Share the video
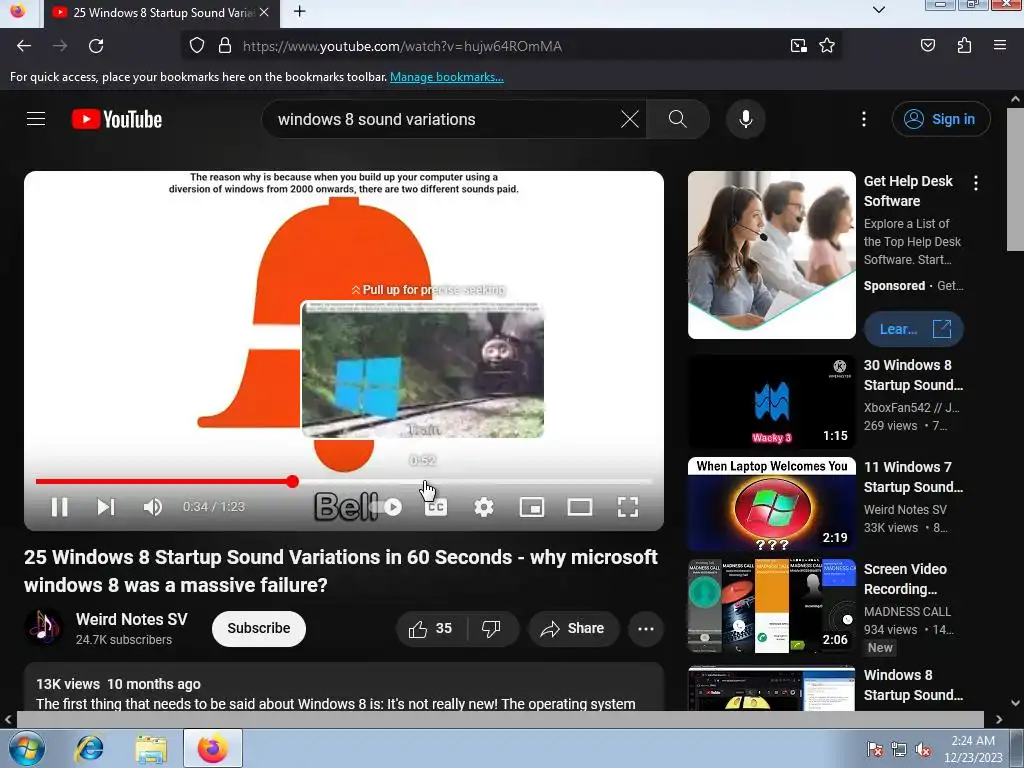This screenshot has height=768, width=1024. pos(572,628)
